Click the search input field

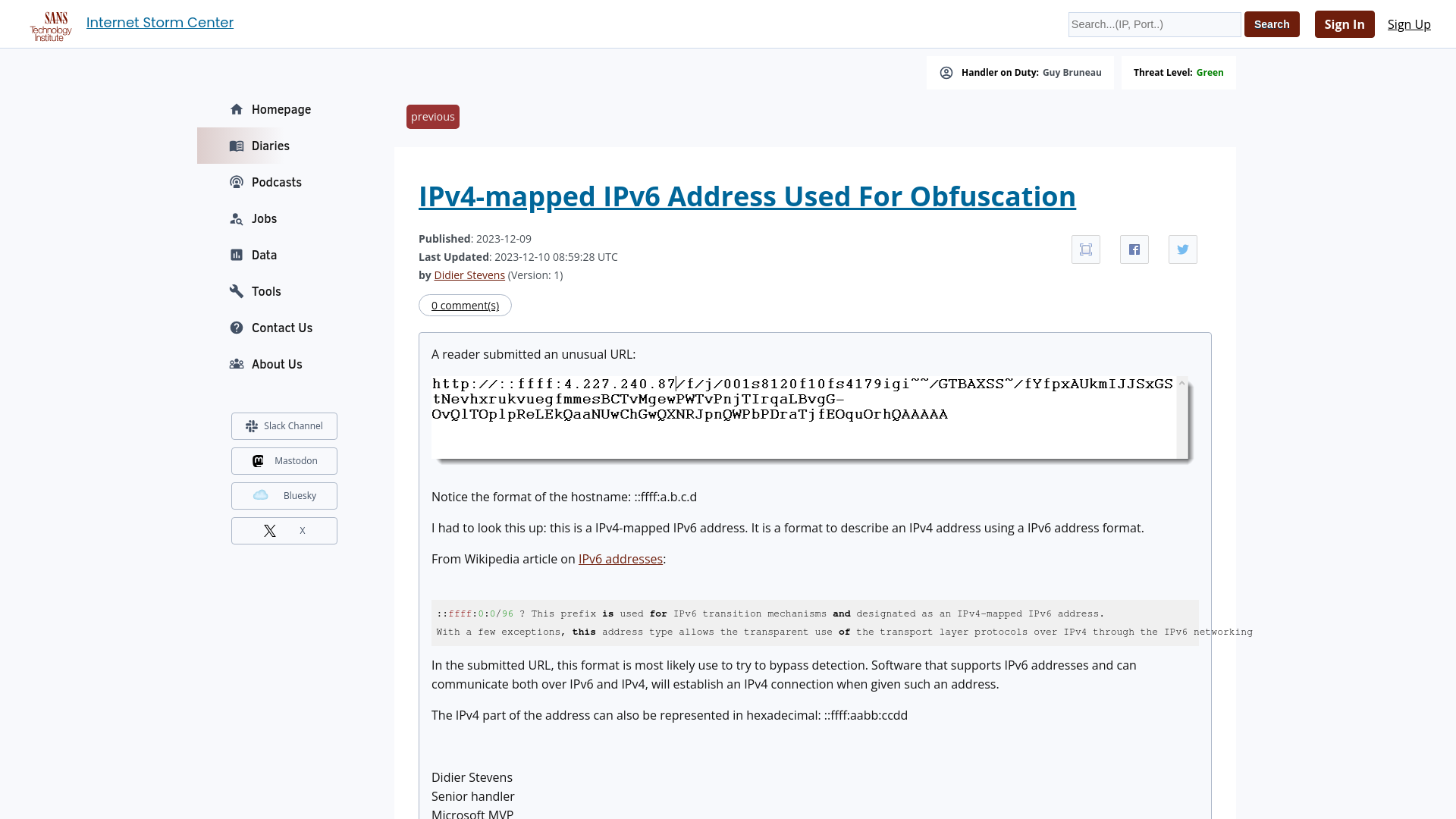coord(1154,24)
